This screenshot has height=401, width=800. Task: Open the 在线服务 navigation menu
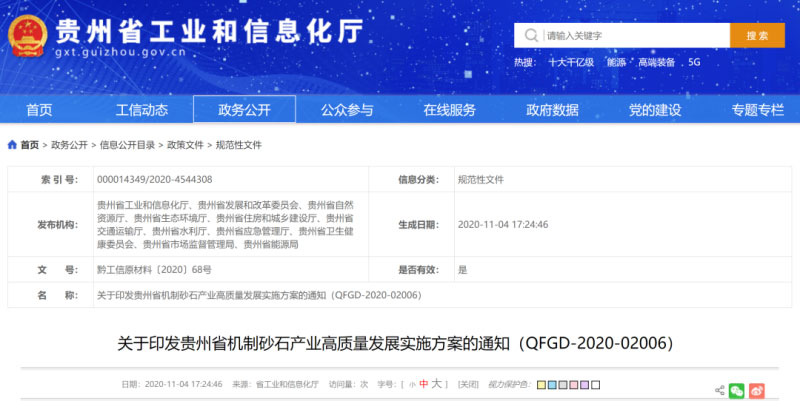click(x=449, y=110)
